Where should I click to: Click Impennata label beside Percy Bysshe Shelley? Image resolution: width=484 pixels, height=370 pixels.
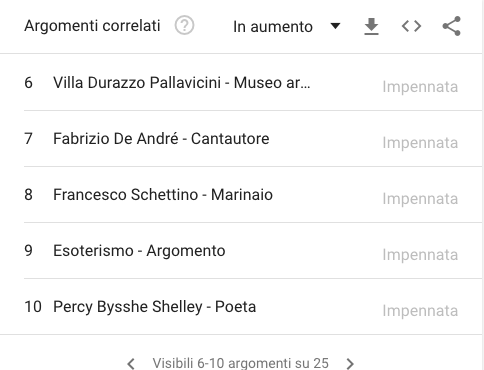point(420,311)
